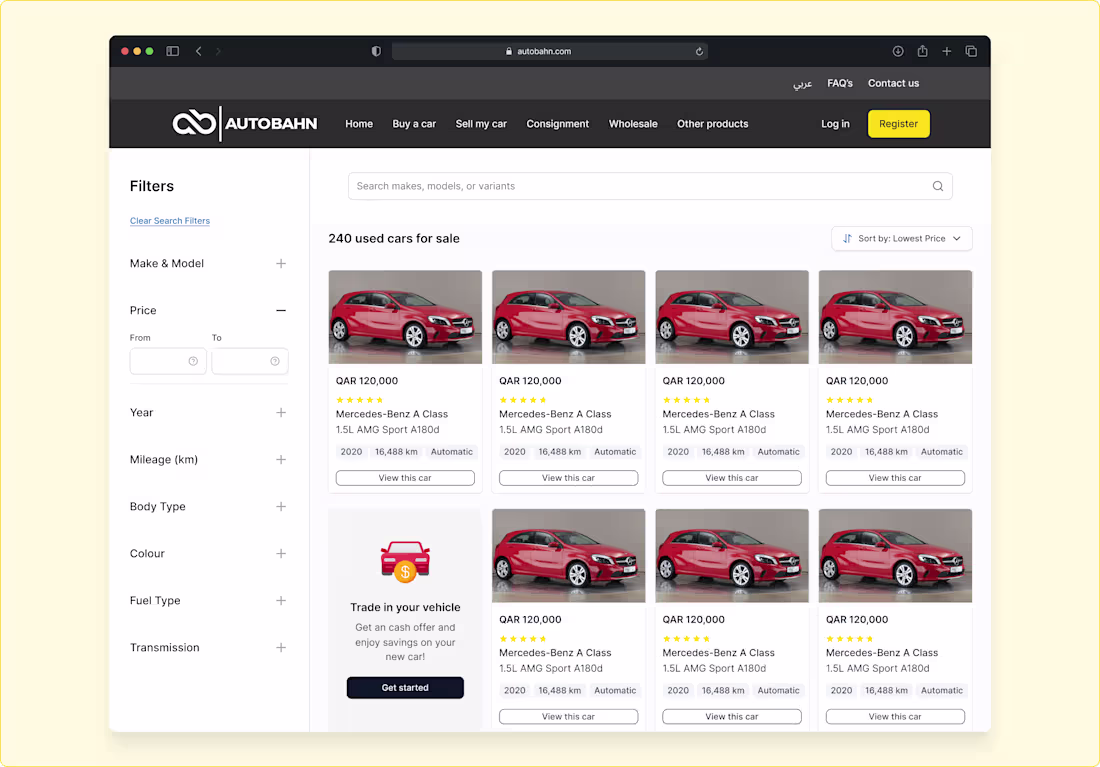Click the Autobahn logo in the navigation bar
This screenshot has height=767, width=1100.
tap(244, 123)
